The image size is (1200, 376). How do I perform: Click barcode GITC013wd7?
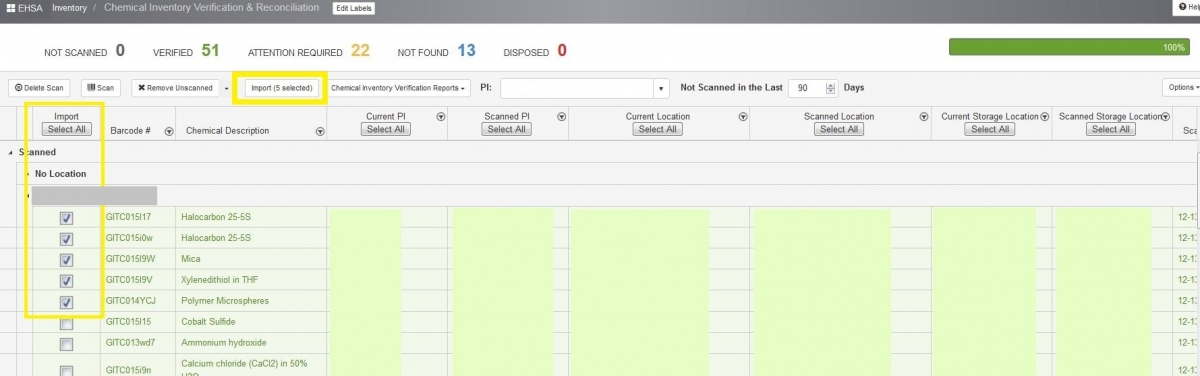[130, 343]
